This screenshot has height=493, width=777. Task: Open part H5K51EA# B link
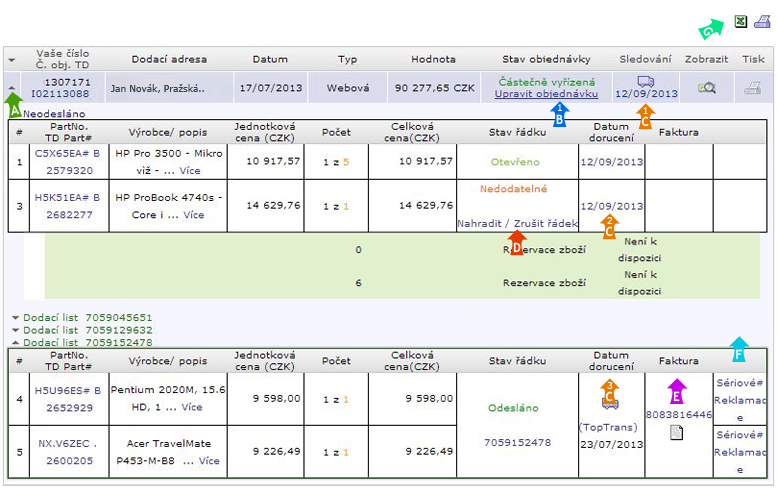(x=67, y=198)
